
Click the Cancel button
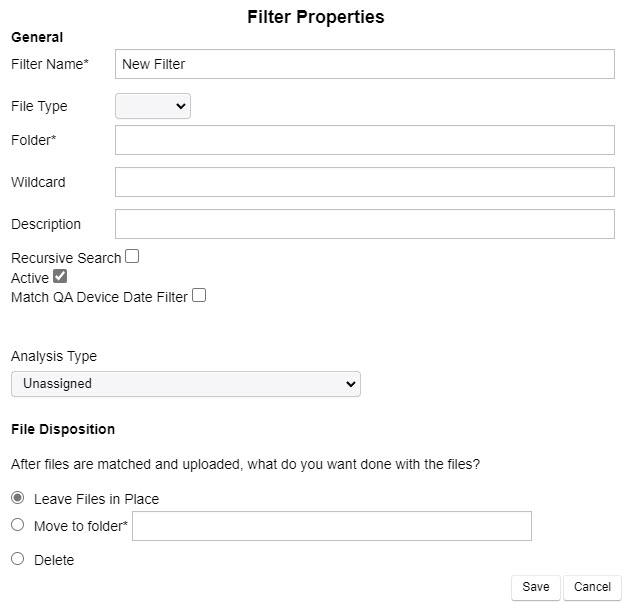pos(592,587)
